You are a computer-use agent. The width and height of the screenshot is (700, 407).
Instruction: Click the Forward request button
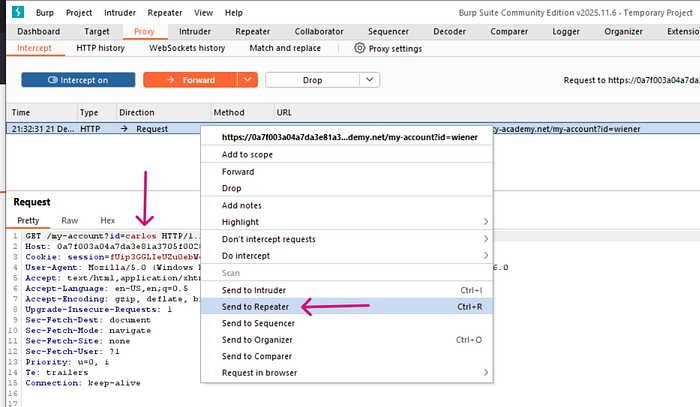(190, 80)
